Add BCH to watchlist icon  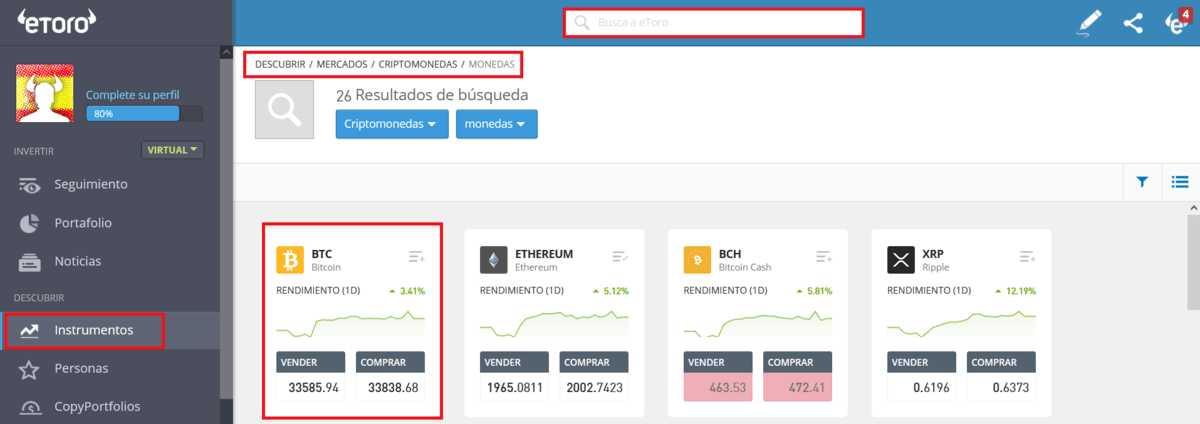click(x=824, y=257)
